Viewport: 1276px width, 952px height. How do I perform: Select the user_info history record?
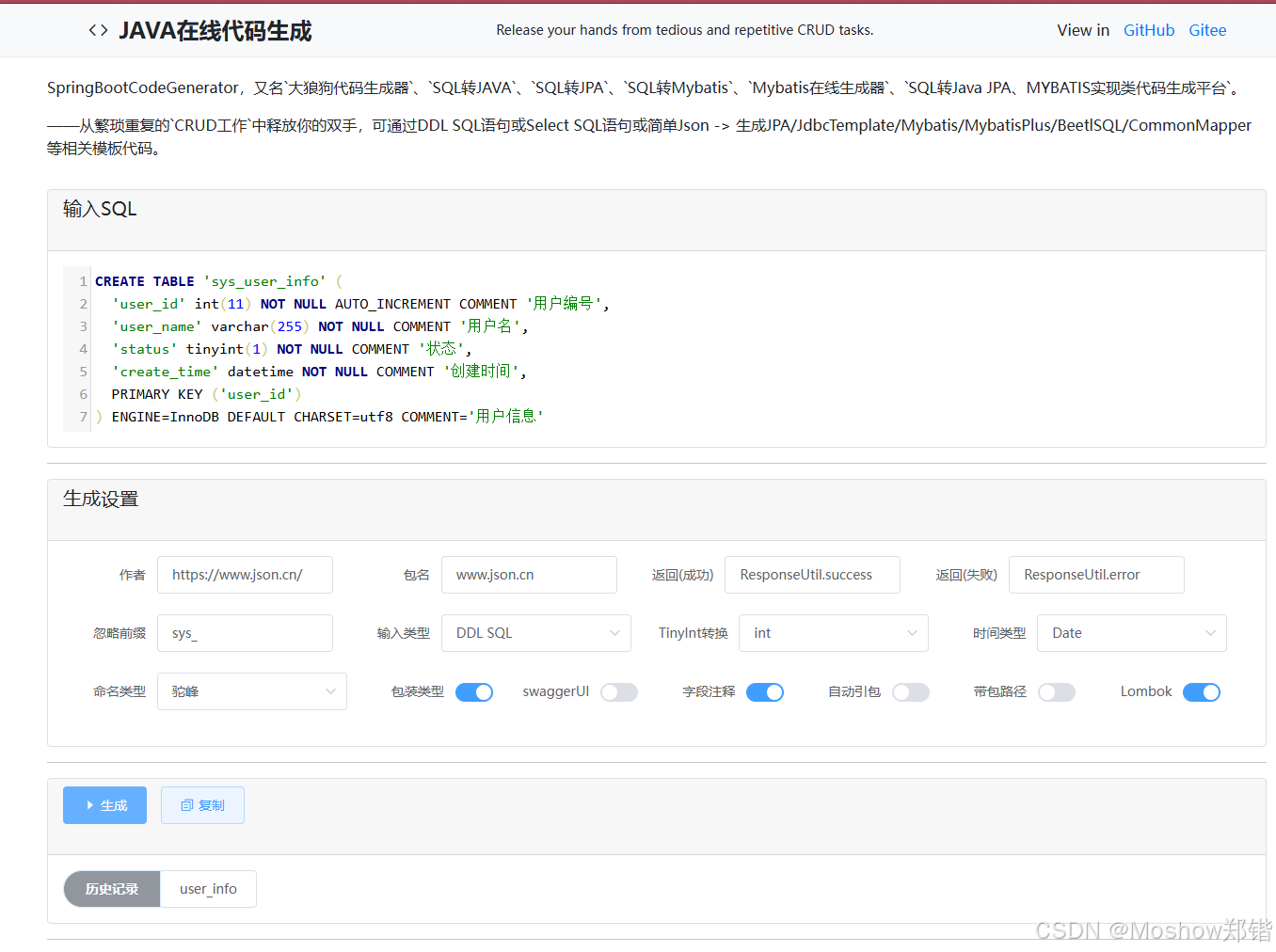point(208,889)
